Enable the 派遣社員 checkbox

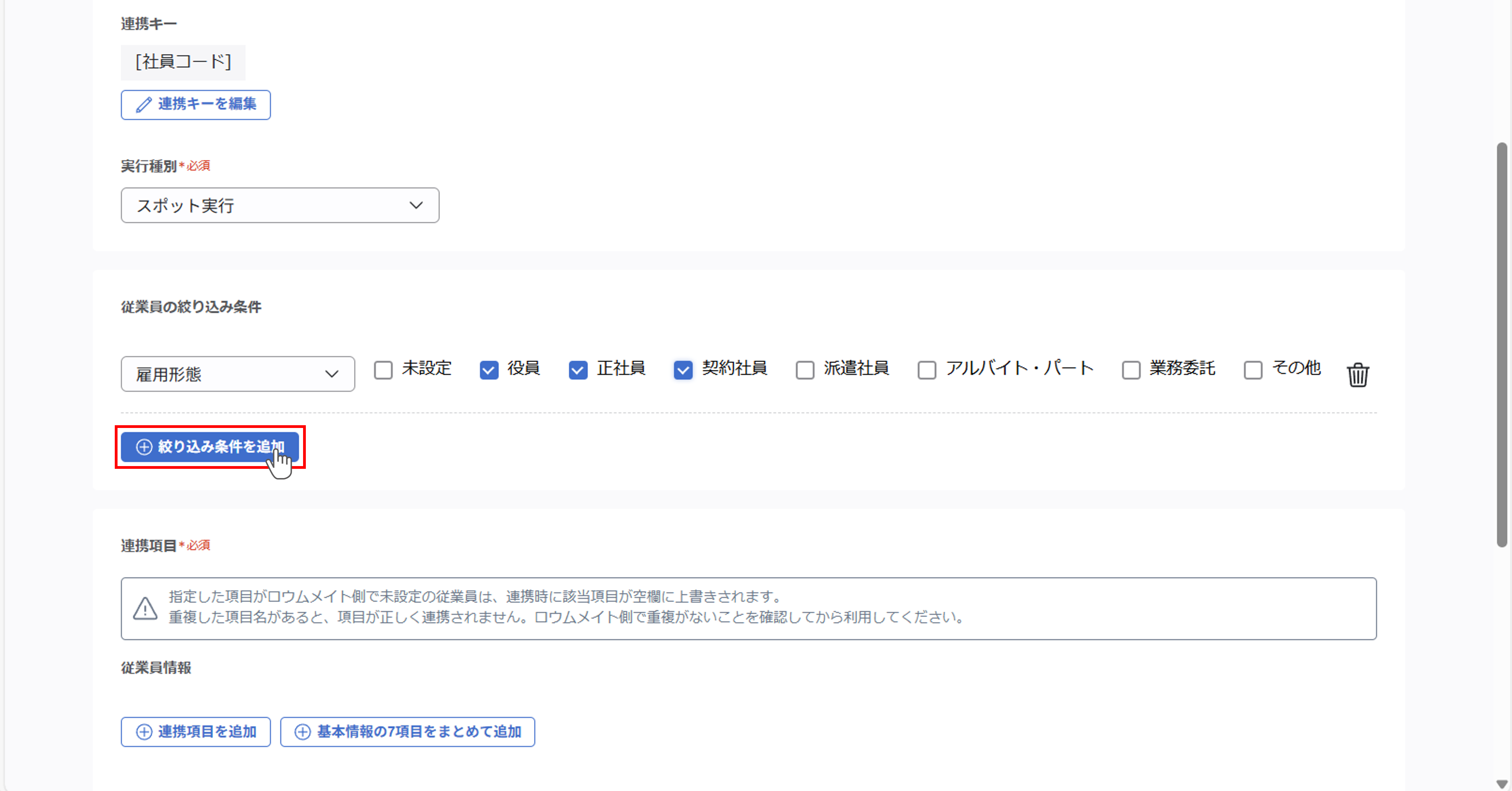[805, 370]
